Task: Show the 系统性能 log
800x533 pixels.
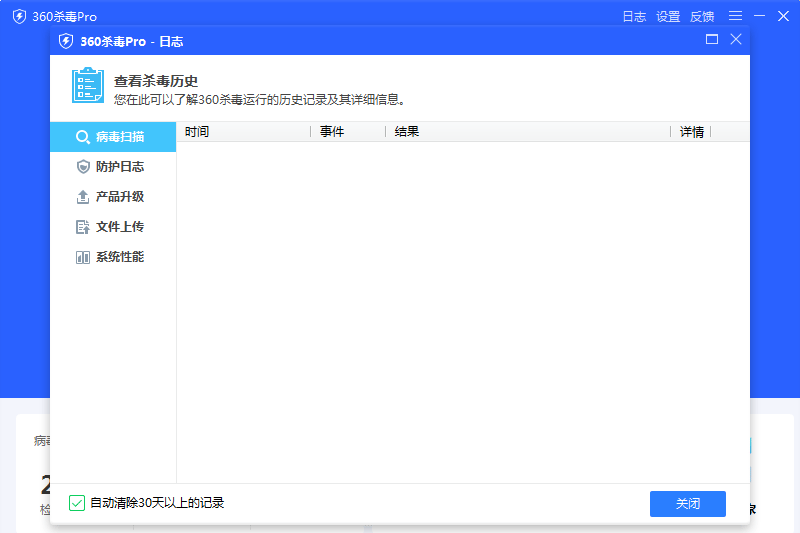Action: (113, 257)
